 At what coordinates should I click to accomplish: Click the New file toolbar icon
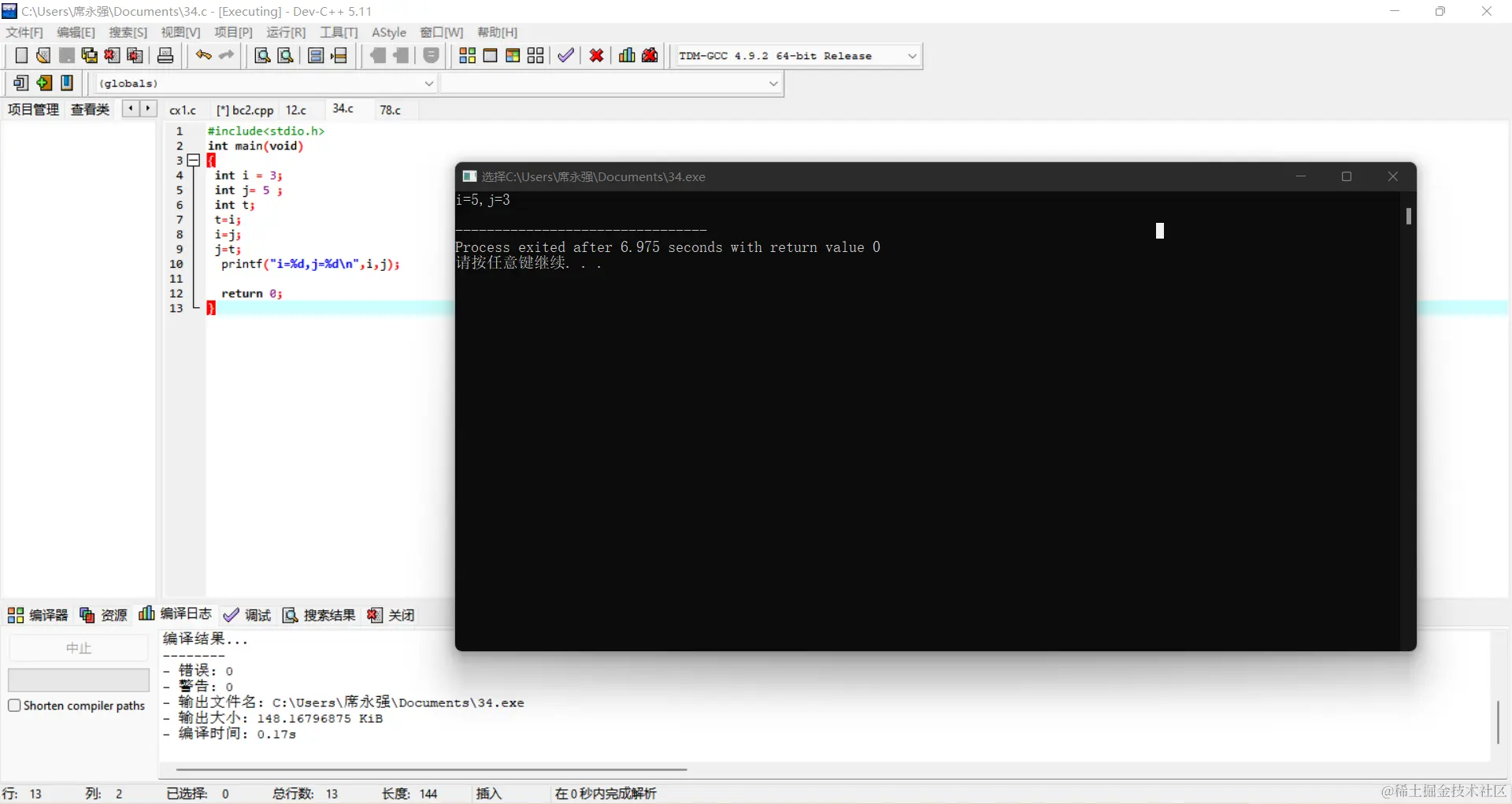[21, 55]
